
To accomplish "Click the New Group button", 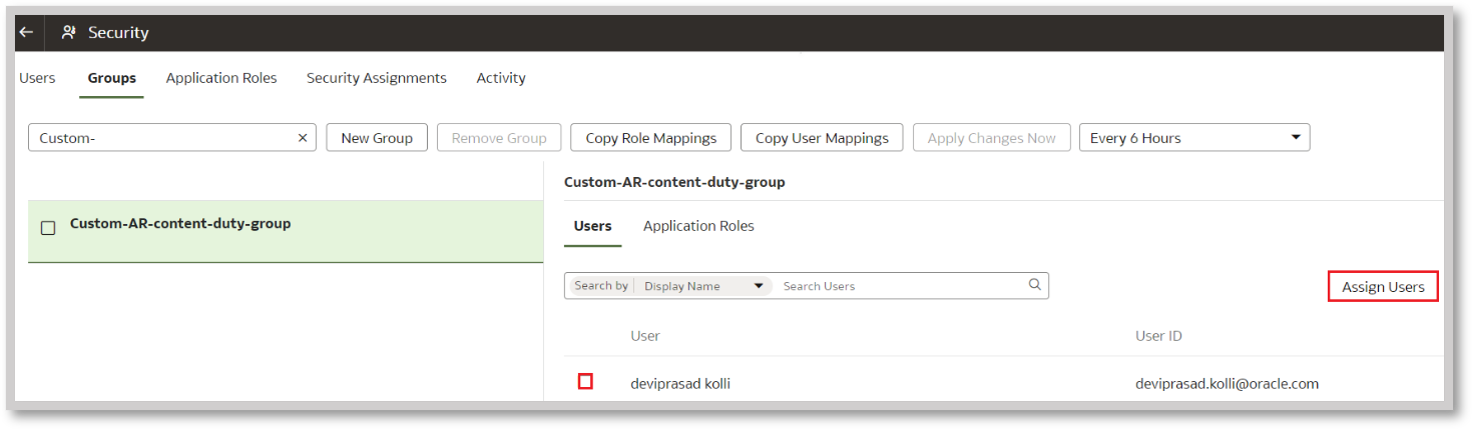I will tap(377, 138).
